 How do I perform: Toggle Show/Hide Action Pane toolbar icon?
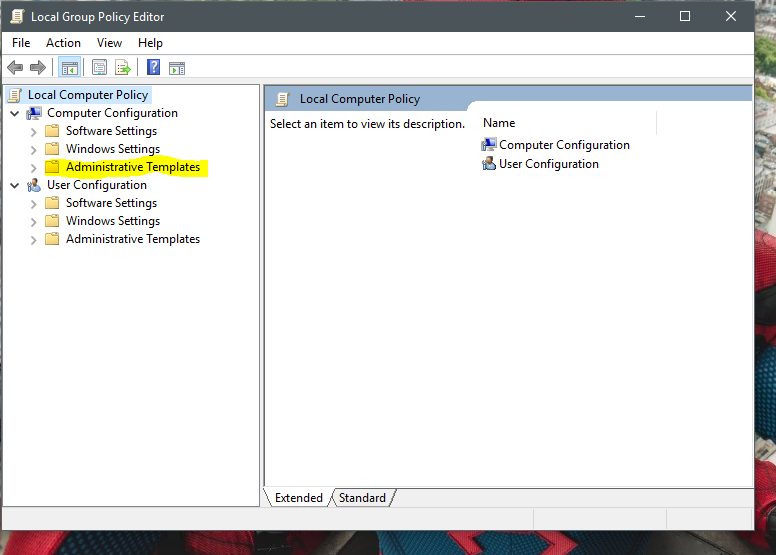click(177, 68)
